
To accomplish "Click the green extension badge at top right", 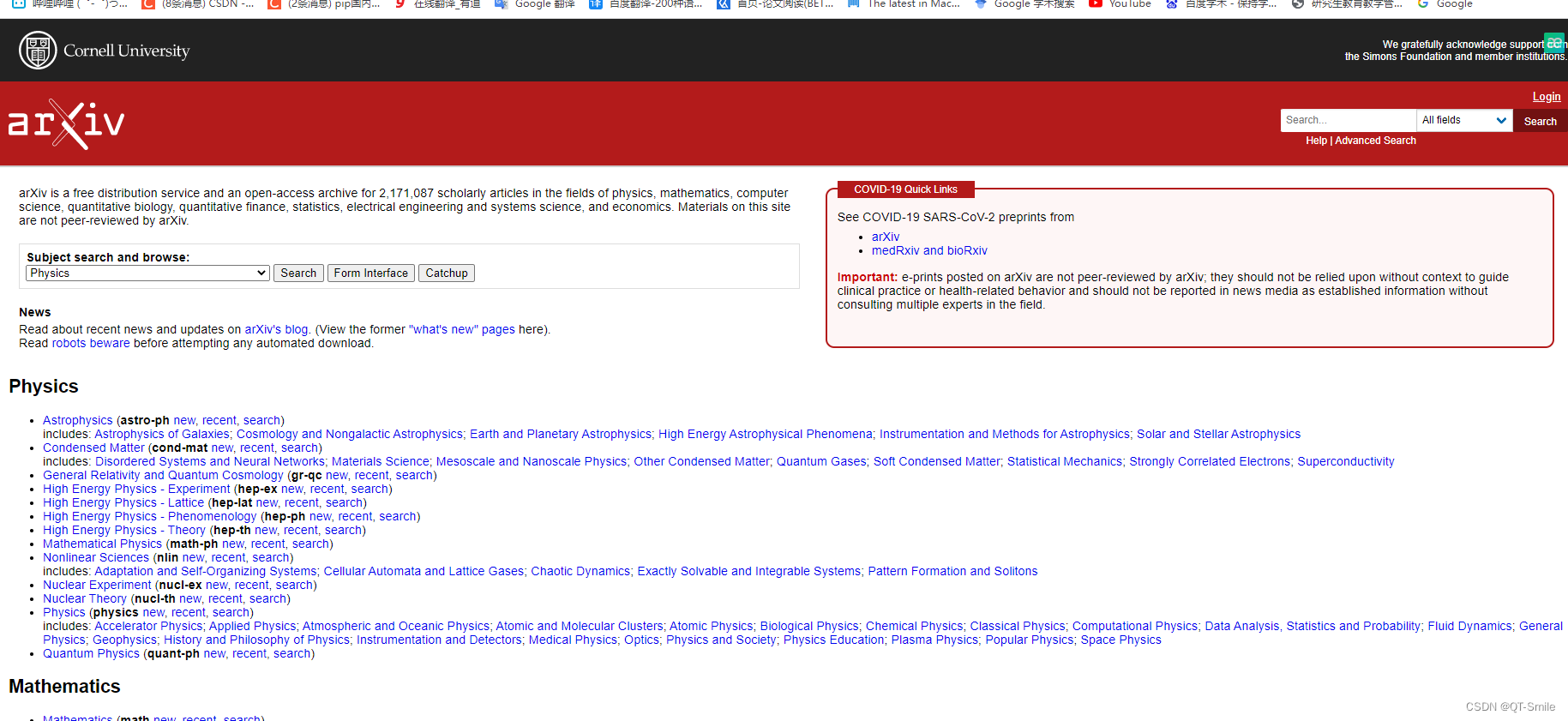I will coord(1553,42).
